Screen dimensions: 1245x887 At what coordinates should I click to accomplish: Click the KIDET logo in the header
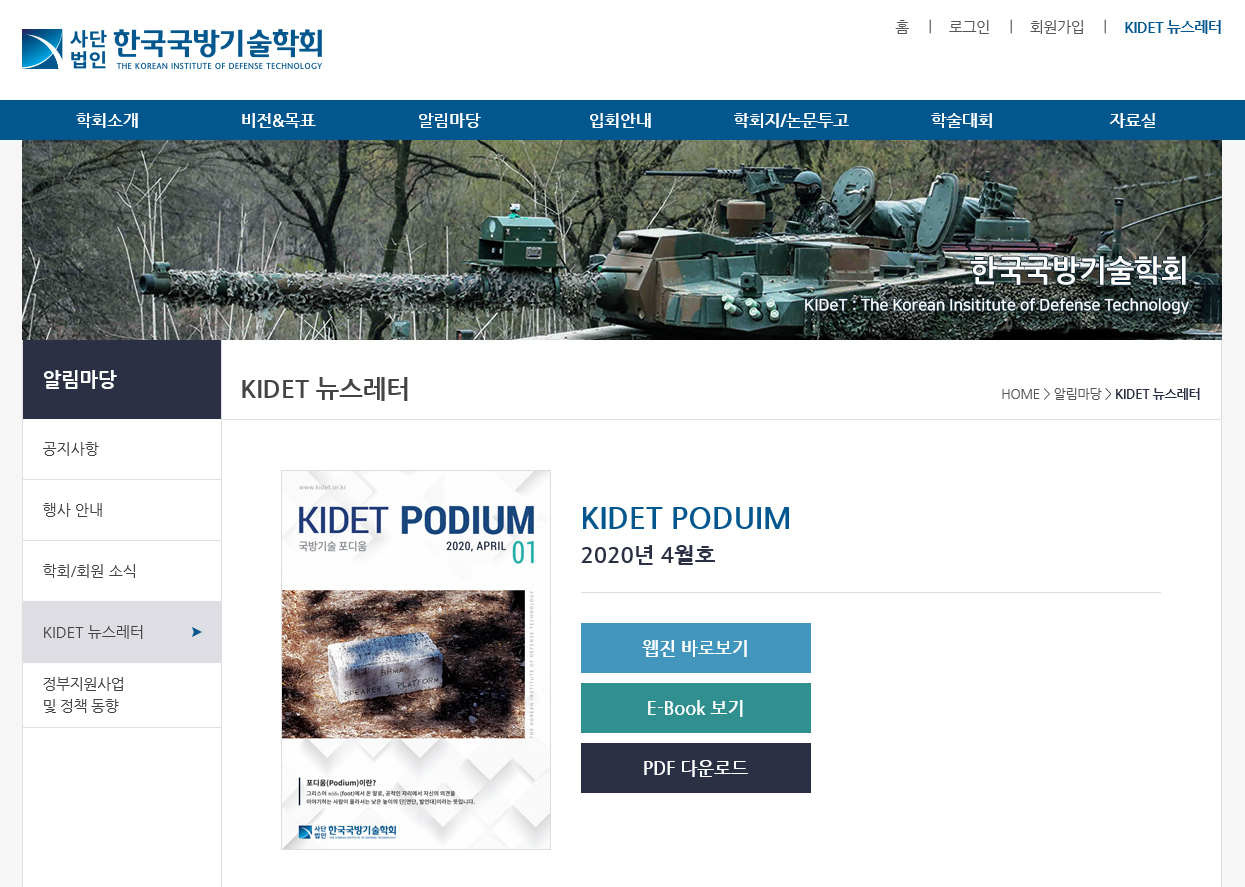pyautogui.click(x=172, y=49)
